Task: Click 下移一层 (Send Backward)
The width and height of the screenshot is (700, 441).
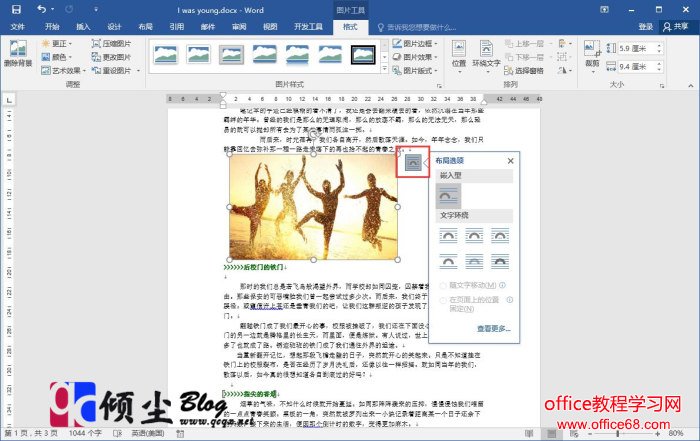Action: point(524,57)
